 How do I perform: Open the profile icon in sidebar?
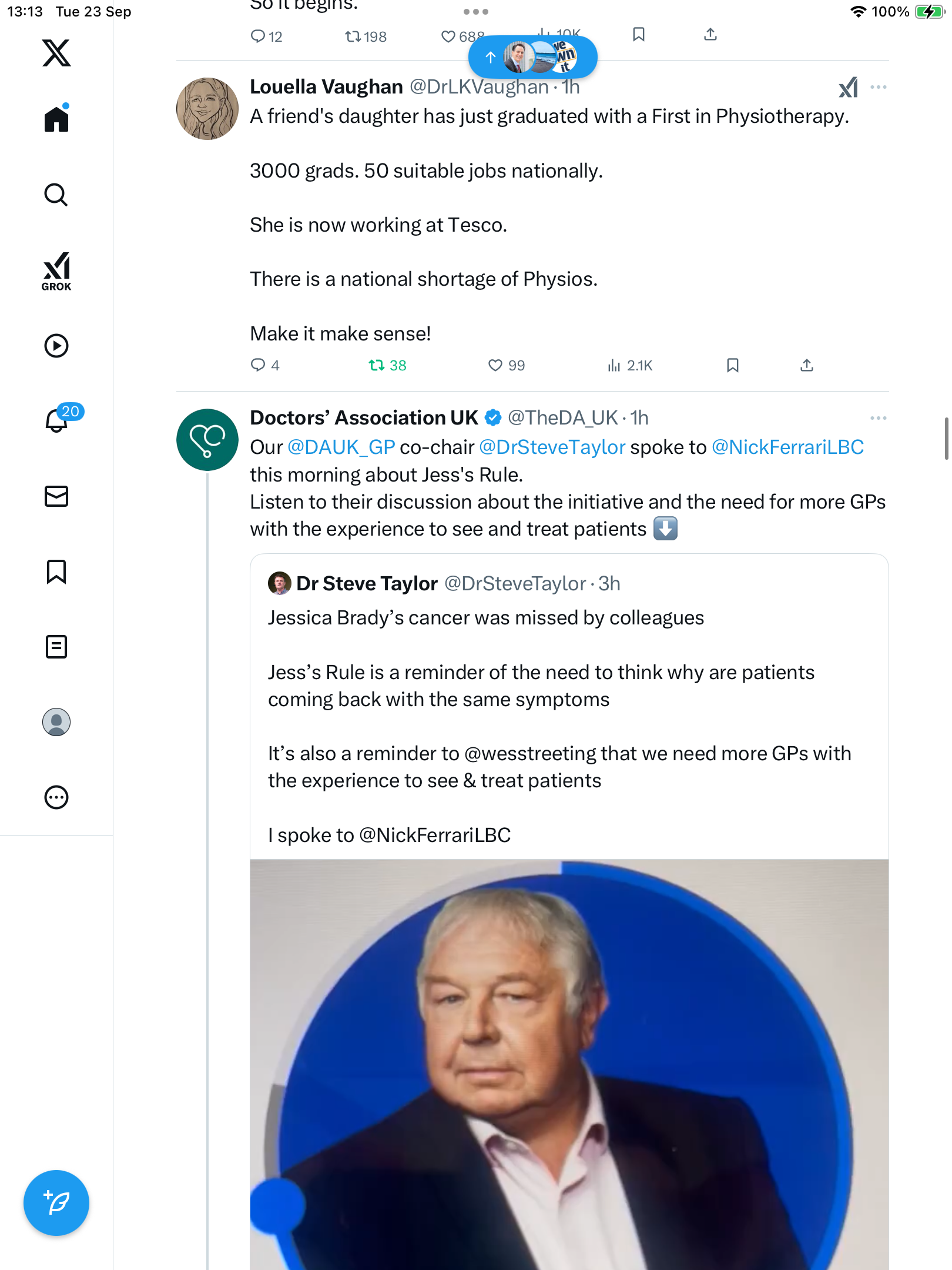56,722
